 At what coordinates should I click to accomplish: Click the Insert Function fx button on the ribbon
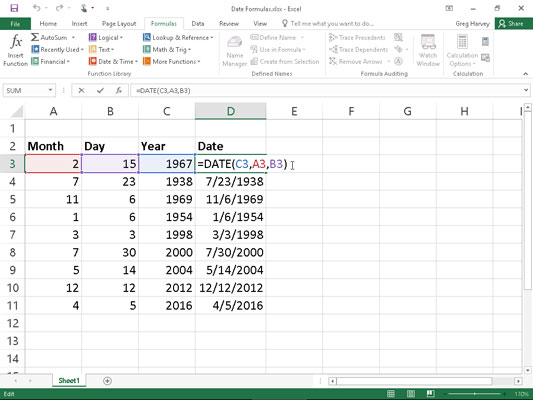click(15, 50)
